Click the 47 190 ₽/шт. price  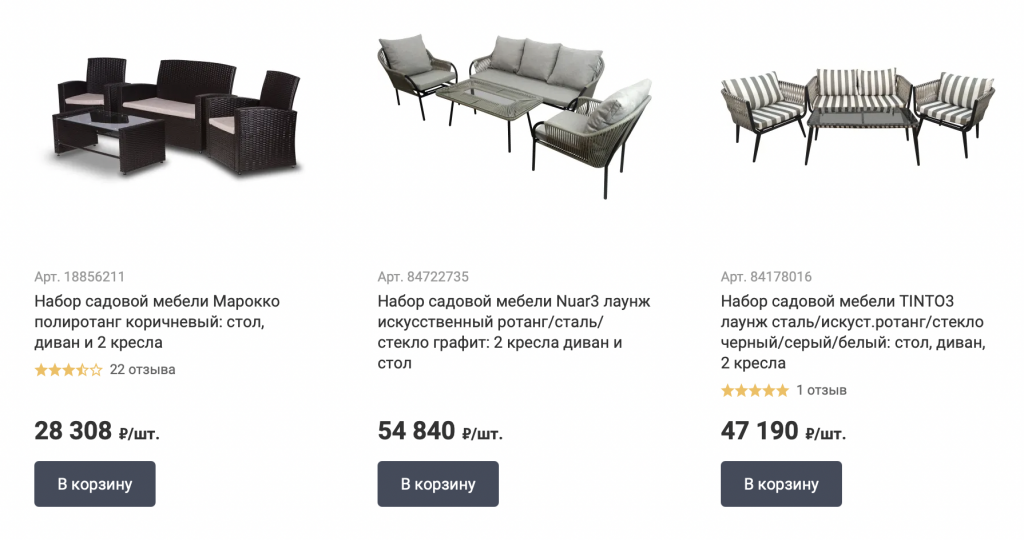click(x=783, y=431)
